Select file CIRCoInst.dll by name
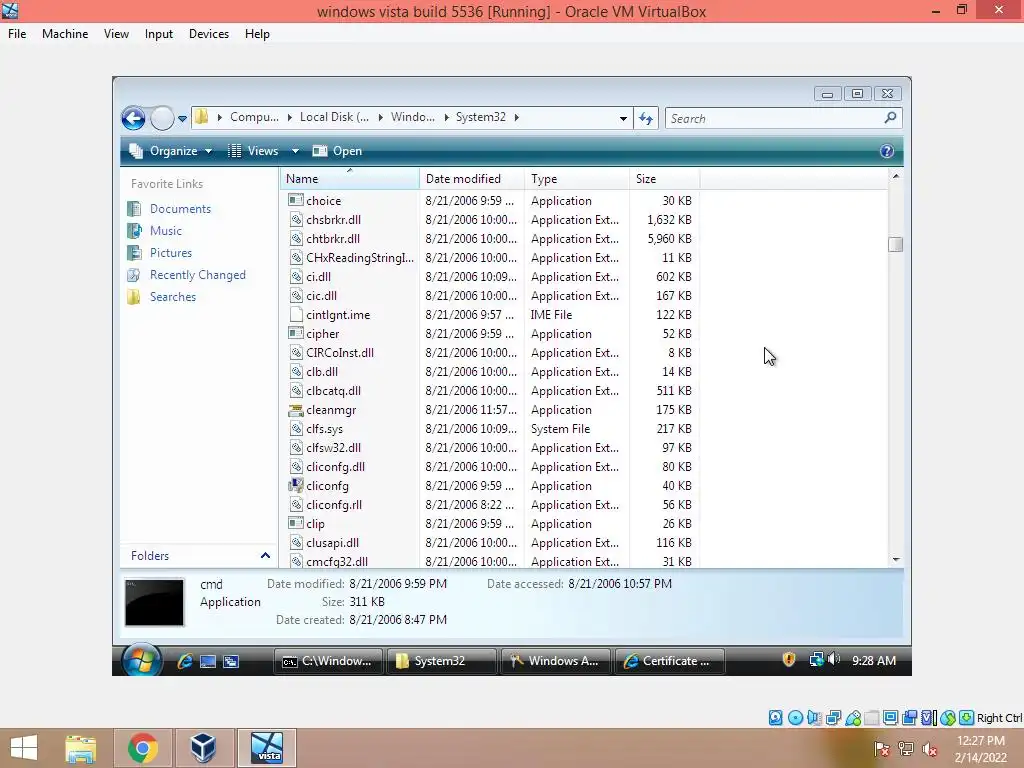 (340, 353)
